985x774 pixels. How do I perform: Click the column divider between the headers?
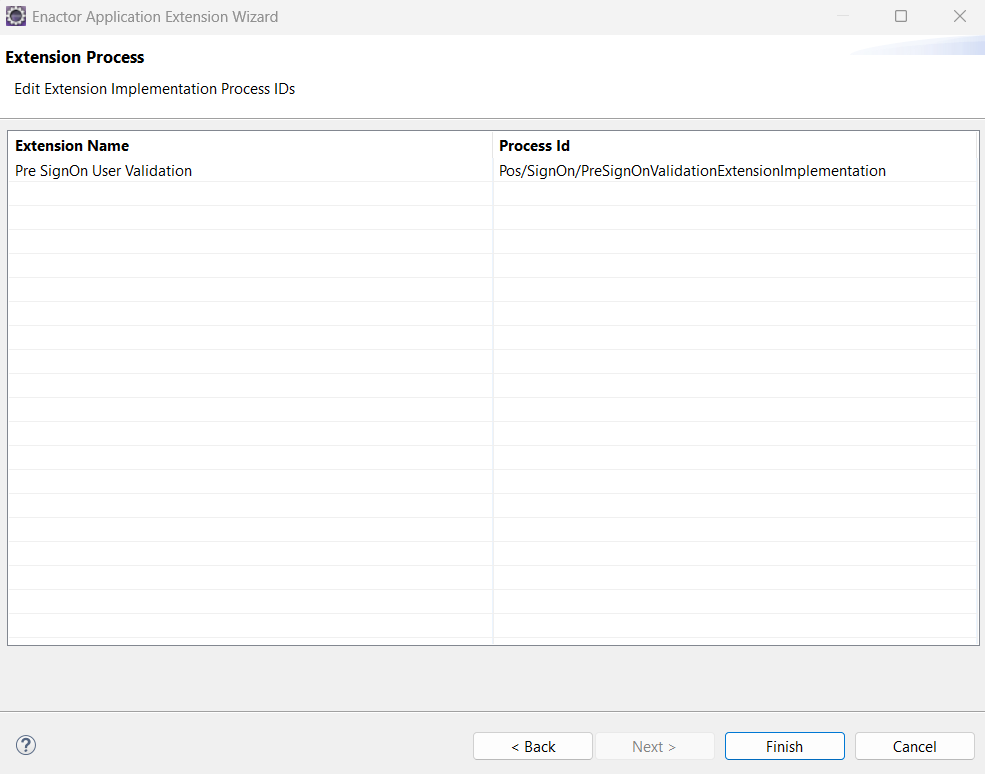pyautogui.click(x=493, y=145)
